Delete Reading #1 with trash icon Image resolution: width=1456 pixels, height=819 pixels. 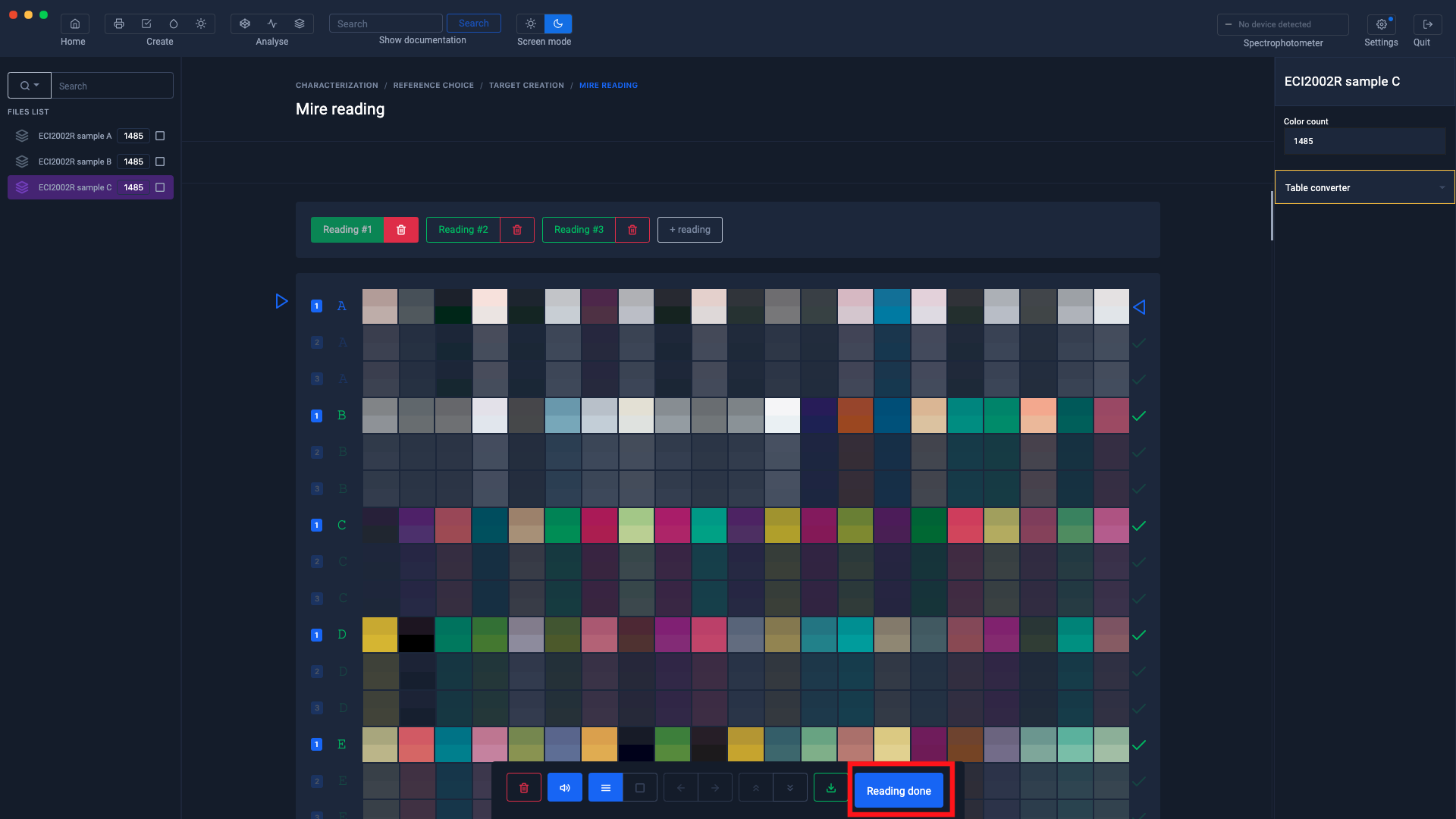click(401, 230)
